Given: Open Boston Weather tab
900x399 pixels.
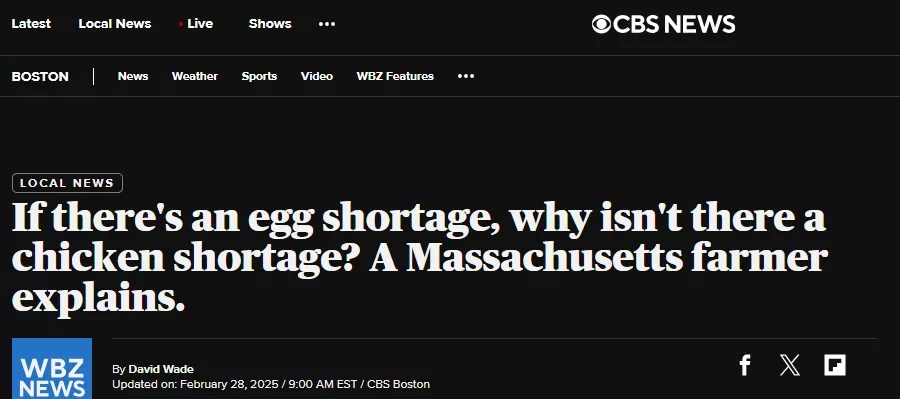Looking at the screenshot, I should pyautogui.click(x=195, y=76).
